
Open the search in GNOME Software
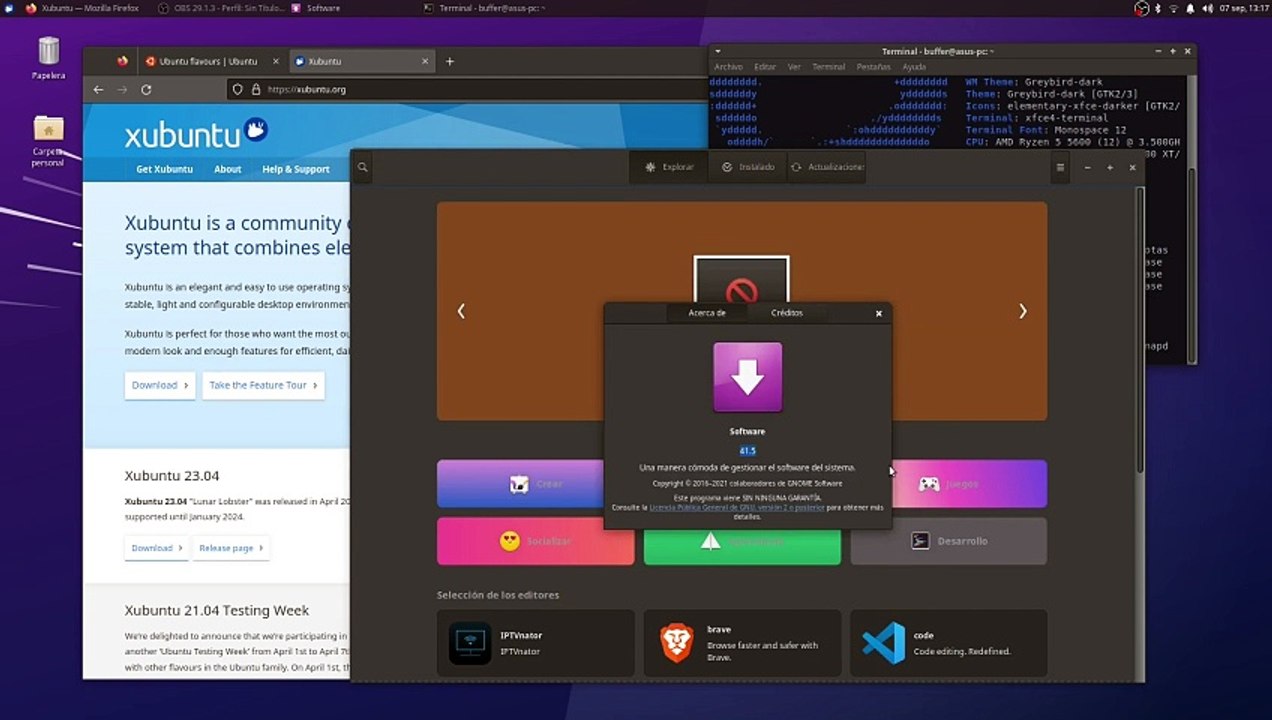click(x=363, y=167)
